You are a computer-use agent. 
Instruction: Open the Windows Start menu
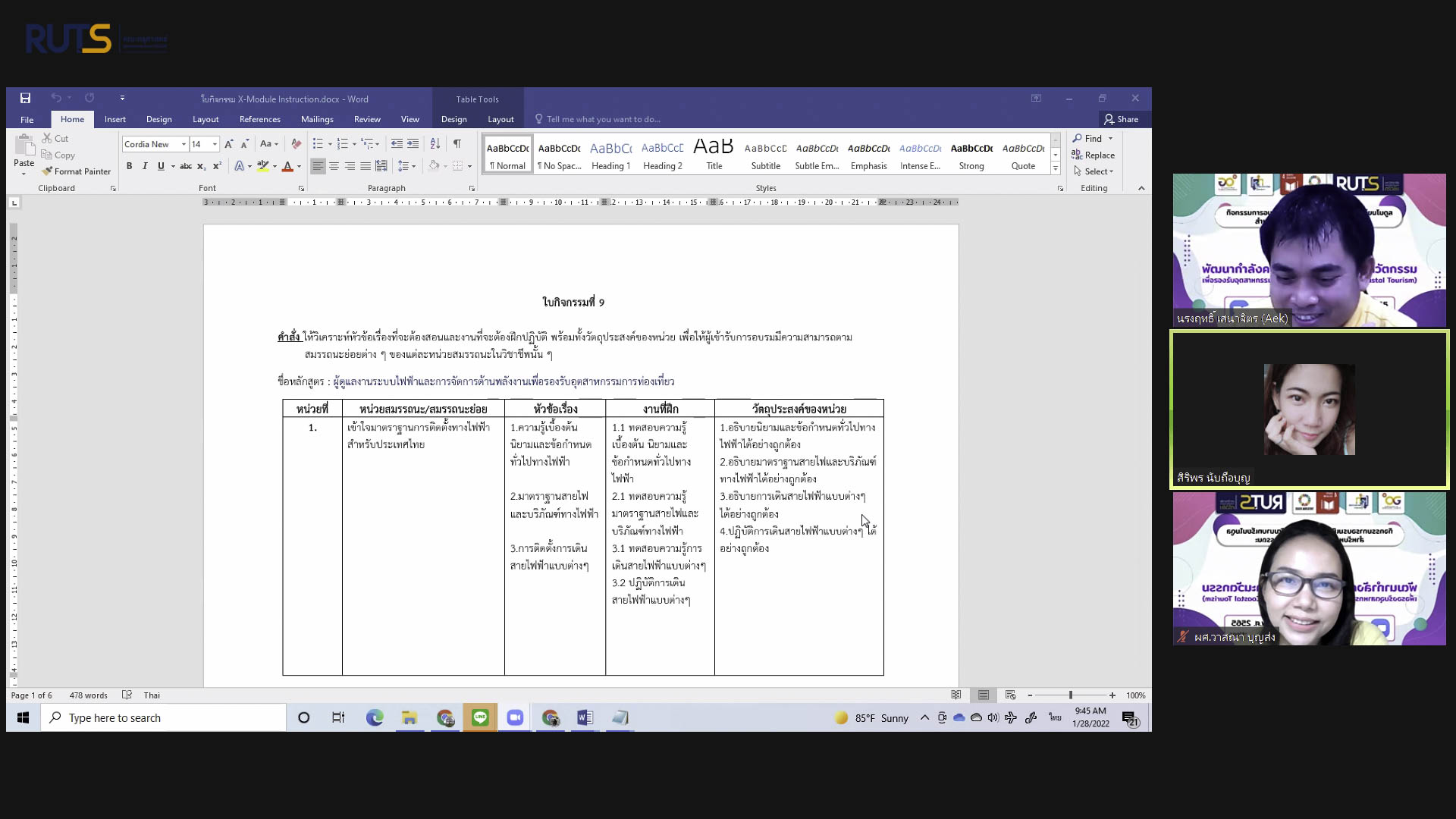(23, 717)
